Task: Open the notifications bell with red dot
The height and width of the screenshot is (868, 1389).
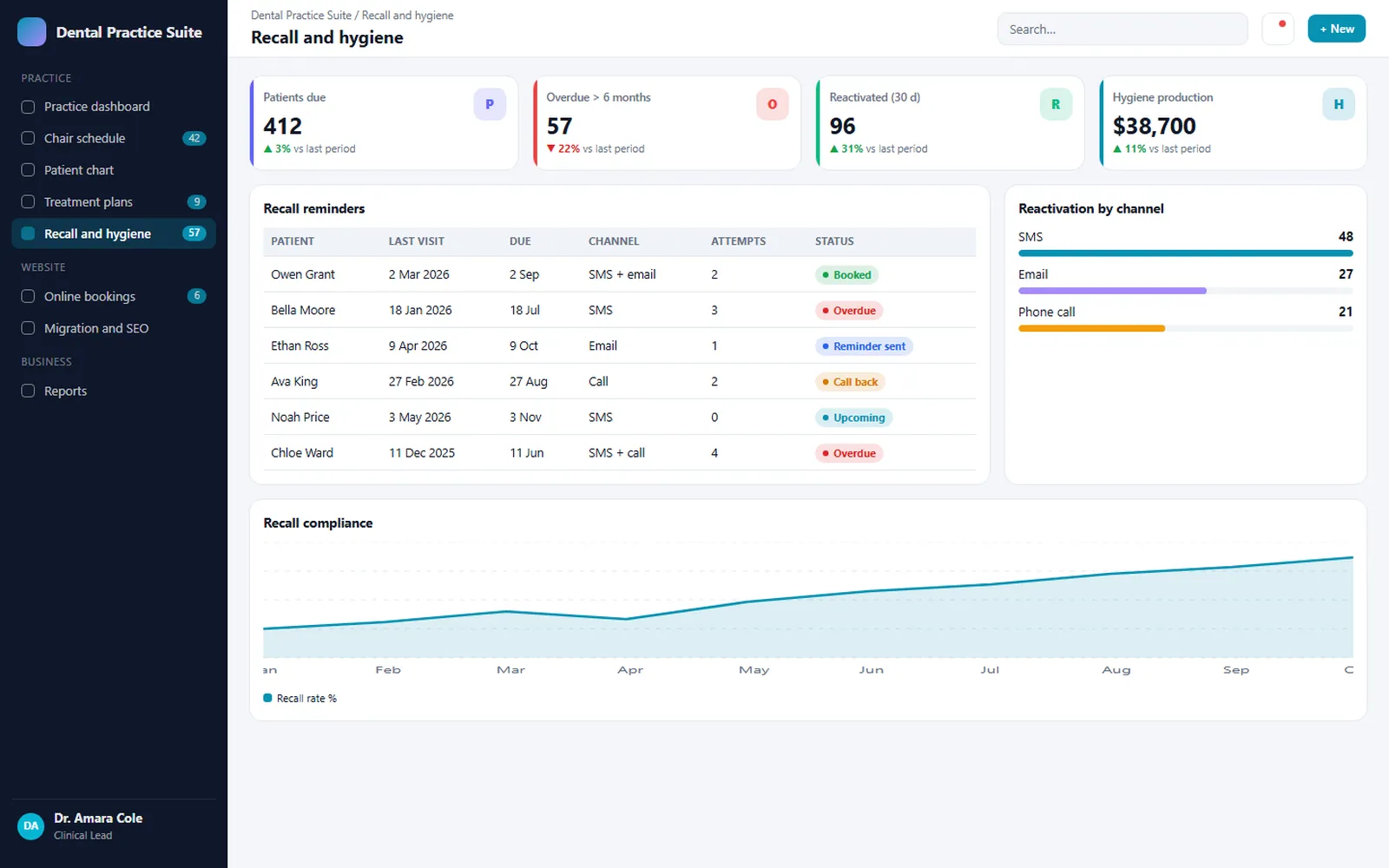Action: pos(1278,29)
